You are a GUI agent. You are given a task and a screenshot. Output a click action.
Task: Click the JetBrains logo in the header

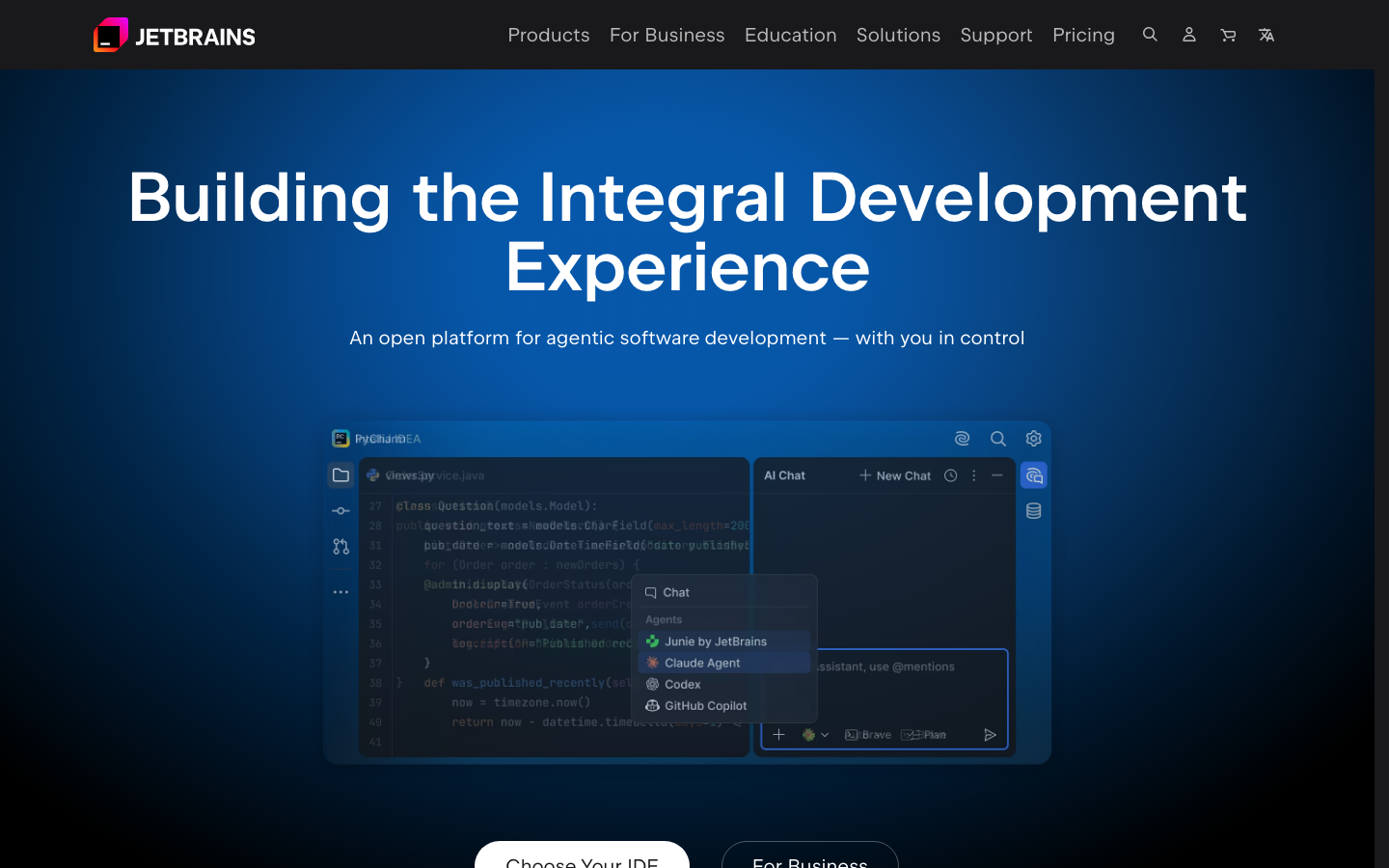(x=175, y=35)
